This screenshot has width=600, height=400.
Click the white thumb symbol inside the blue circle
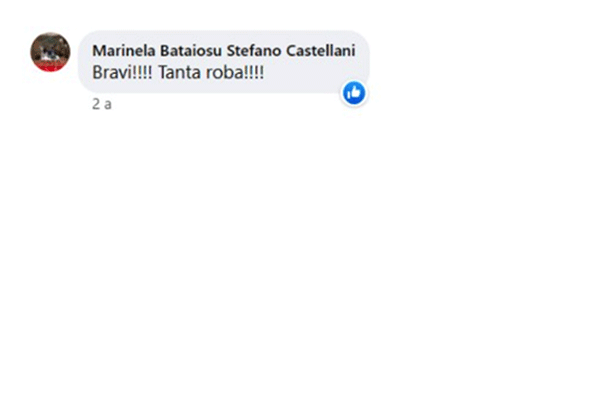[x=354, y=93]
